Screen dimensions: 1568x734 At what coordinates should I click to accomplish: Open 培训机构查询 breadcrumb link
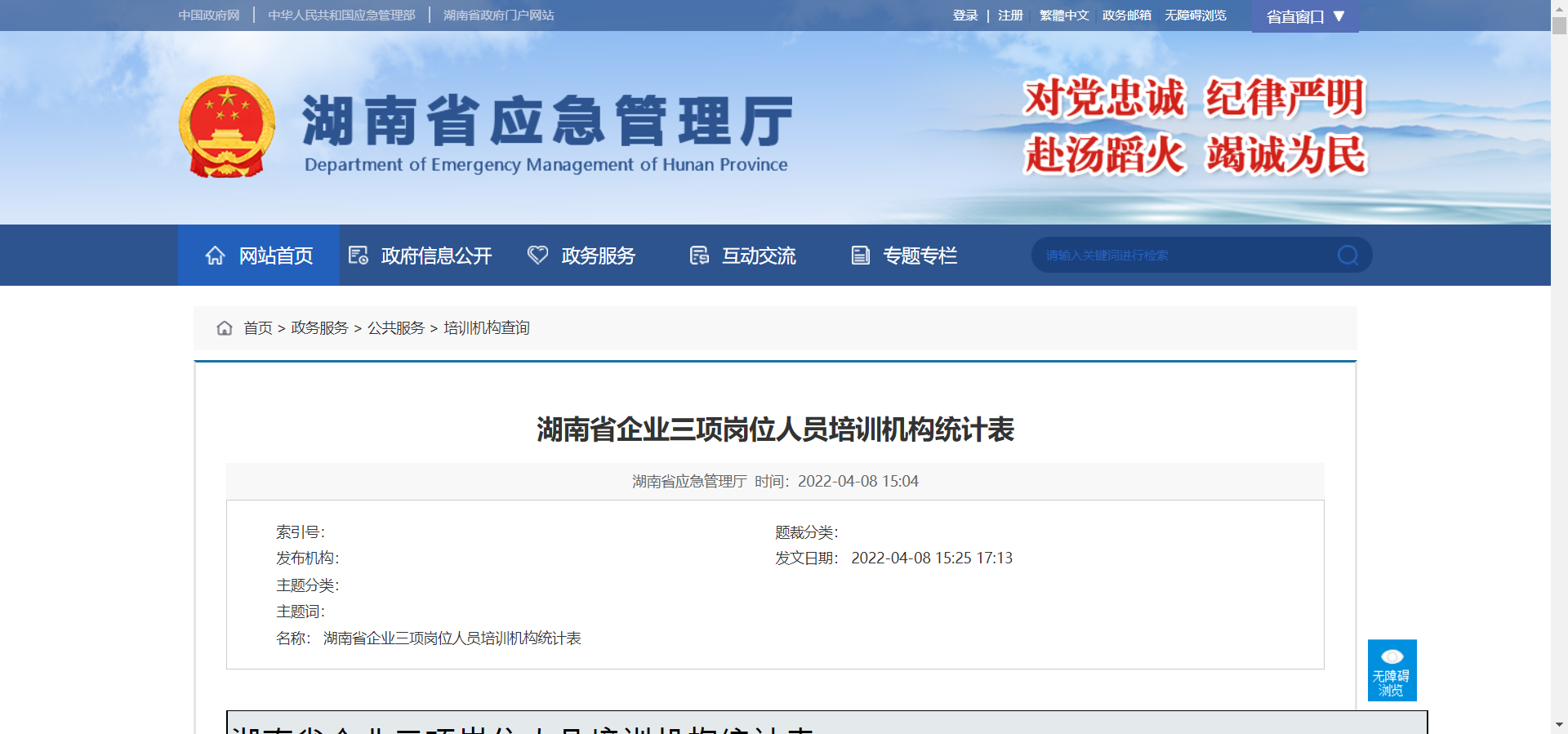(487, 328)
